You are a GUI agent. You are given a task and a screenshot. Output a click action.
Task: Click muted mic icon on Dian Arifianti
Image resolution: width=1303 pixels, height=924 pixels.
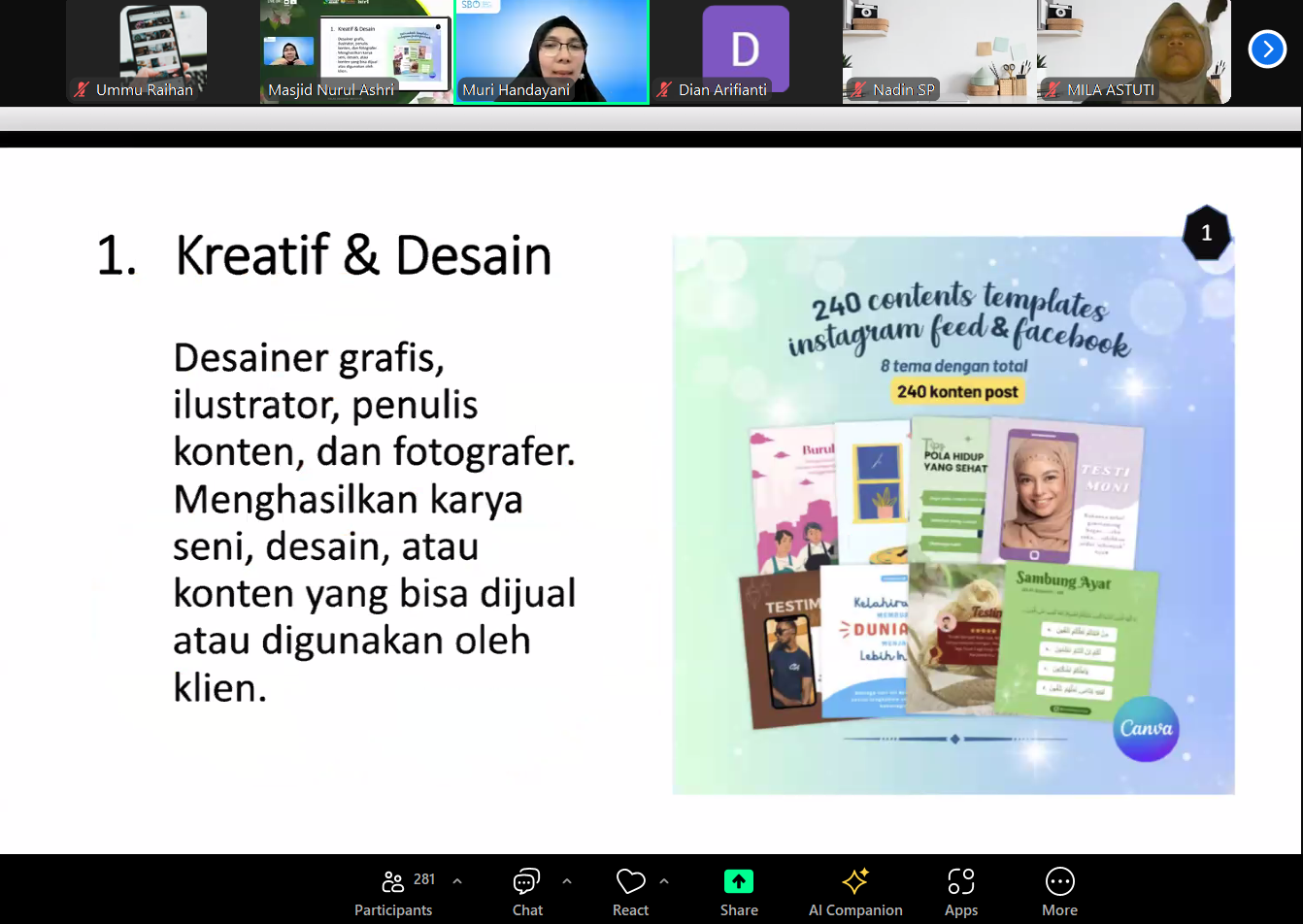click(x=664, y=89)
